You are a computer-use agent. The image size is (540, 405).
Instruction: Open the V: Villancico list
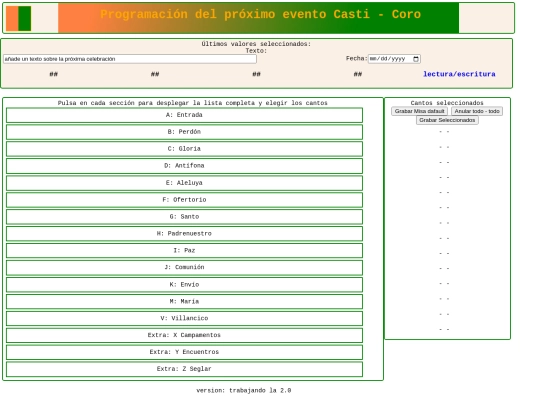pyautogui.click(x=184, y=319)
